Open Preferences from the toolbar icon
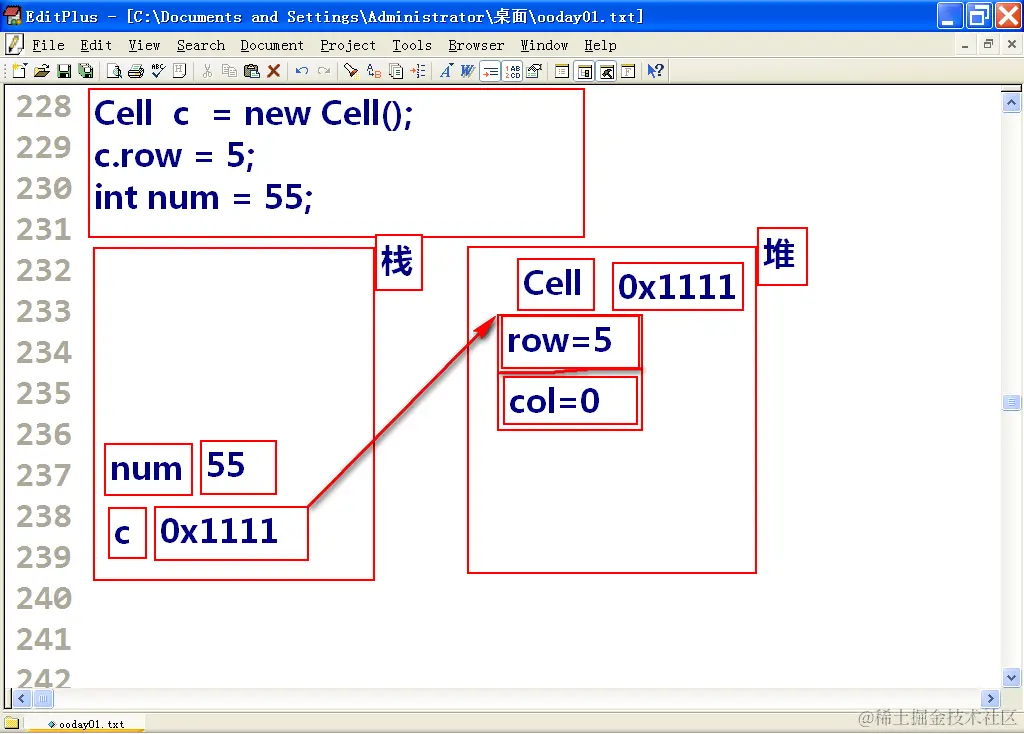This screenshot has width=1024, height=734. coord(534,71)
